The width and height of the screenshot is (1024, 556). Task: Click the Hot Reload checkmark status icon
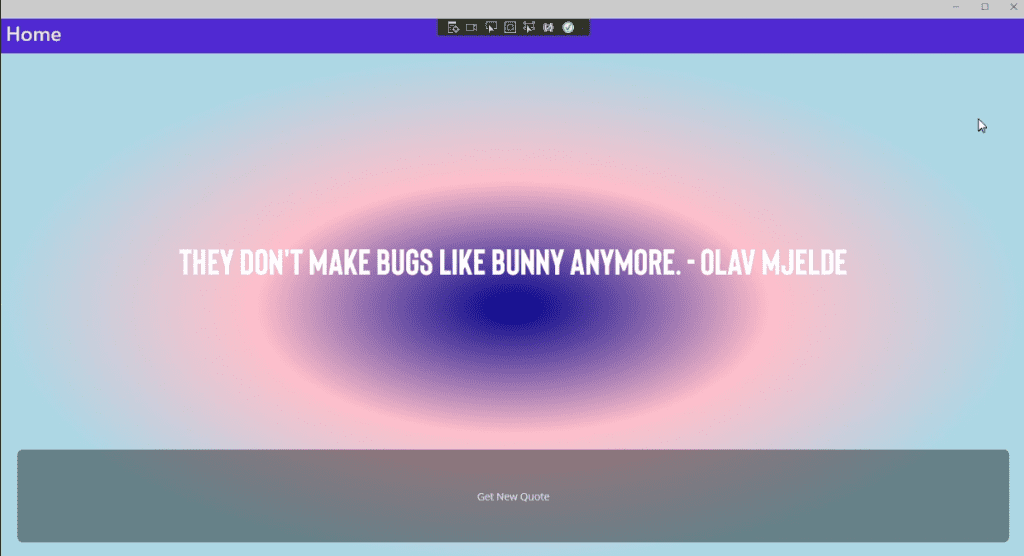click(568, 27)
